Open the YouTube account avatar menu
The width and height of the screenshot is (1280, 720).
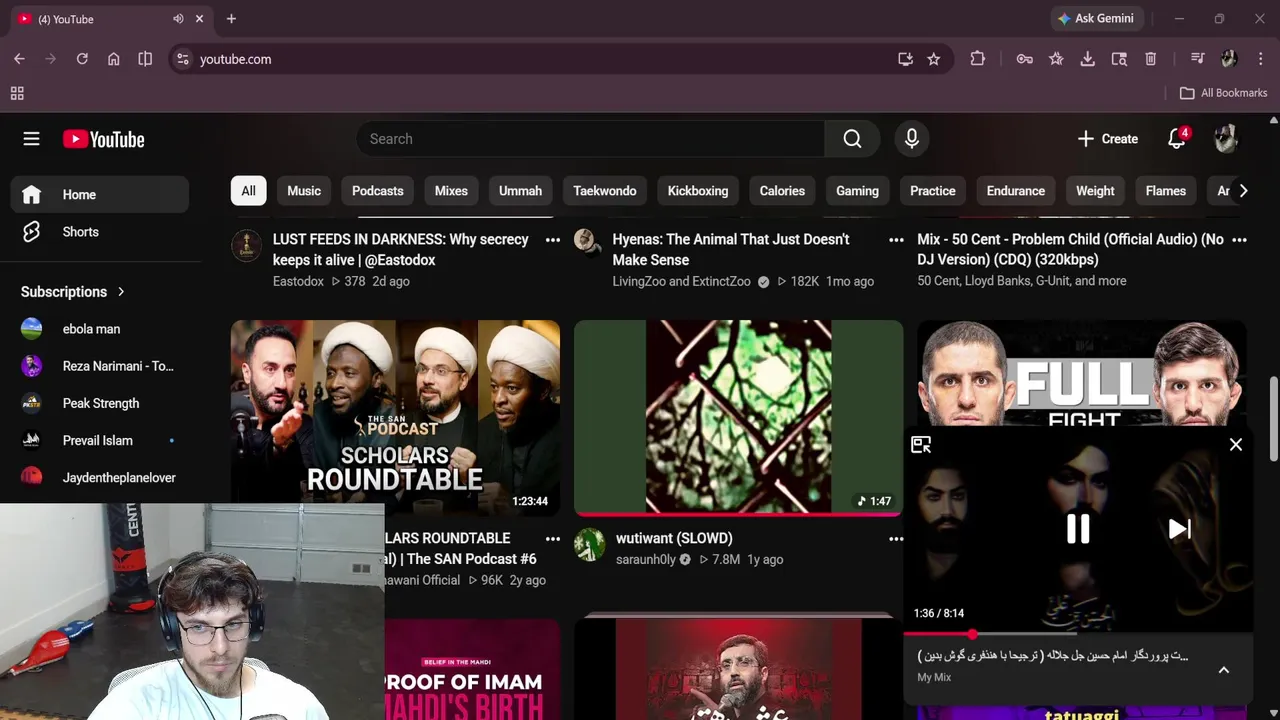pyautogui.click(x=1226, y=139)
